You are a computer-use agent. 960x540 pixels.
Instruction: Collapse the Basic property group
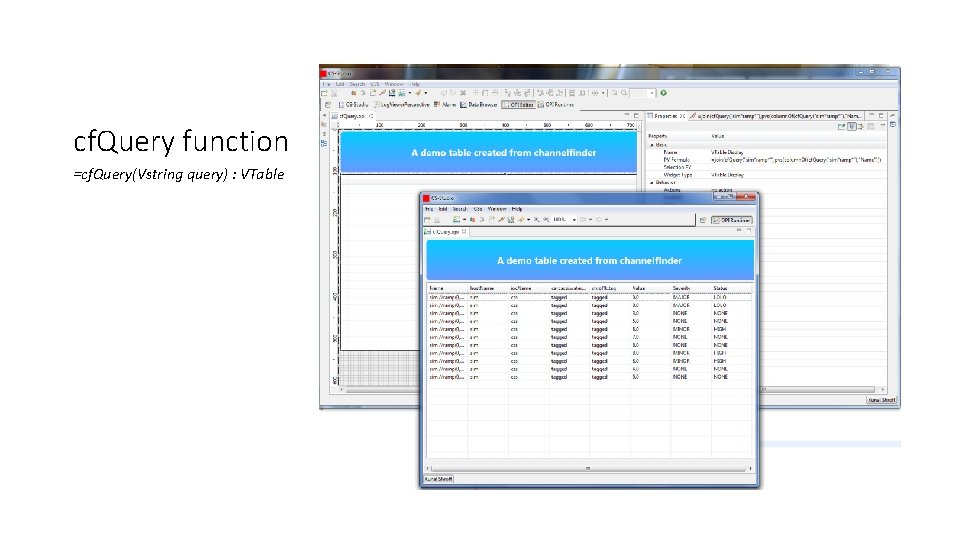click(x=651, y=145)
